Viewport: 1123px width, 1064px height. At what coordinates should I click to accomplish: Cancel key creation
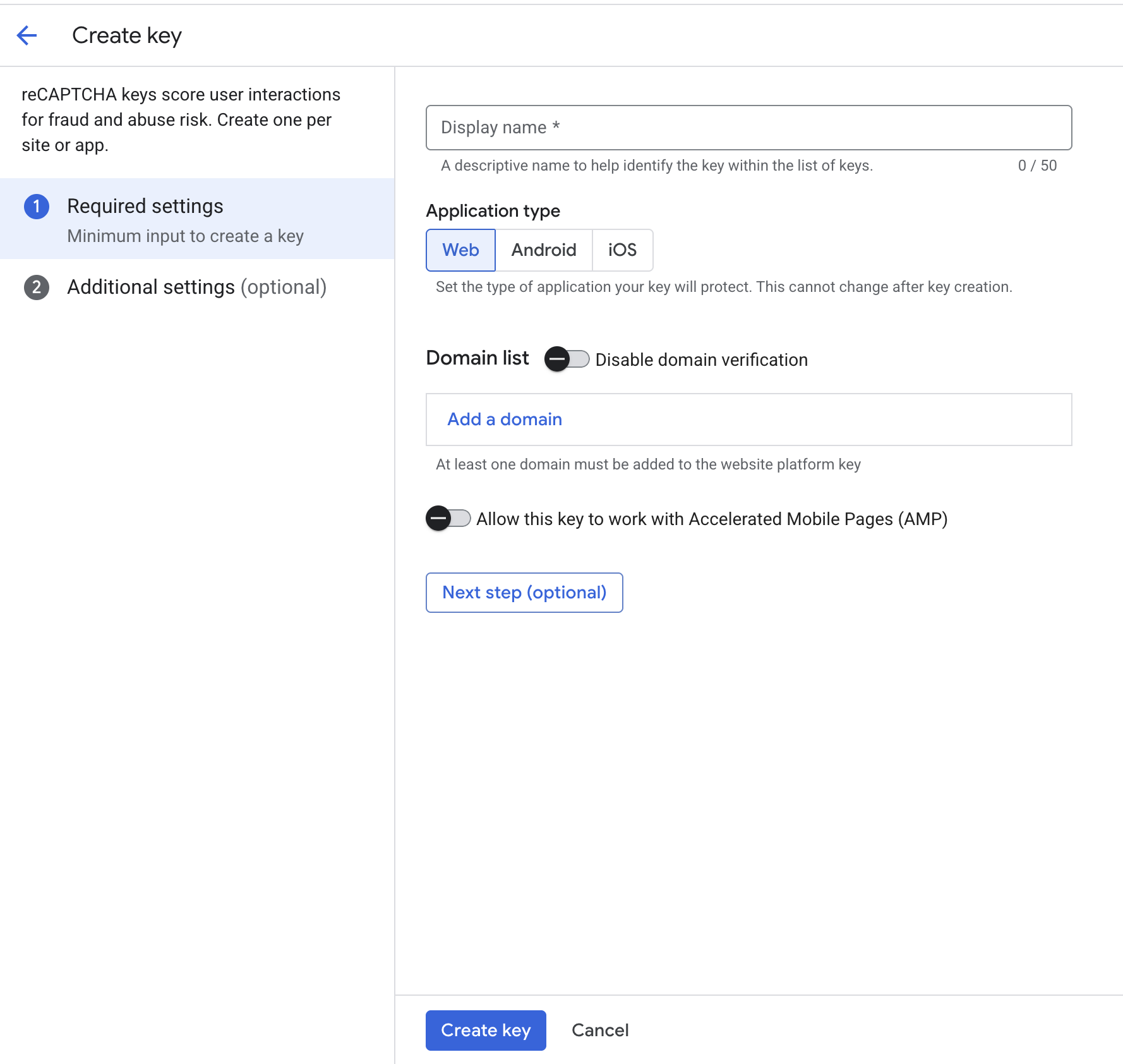[x=600, y=1031]
